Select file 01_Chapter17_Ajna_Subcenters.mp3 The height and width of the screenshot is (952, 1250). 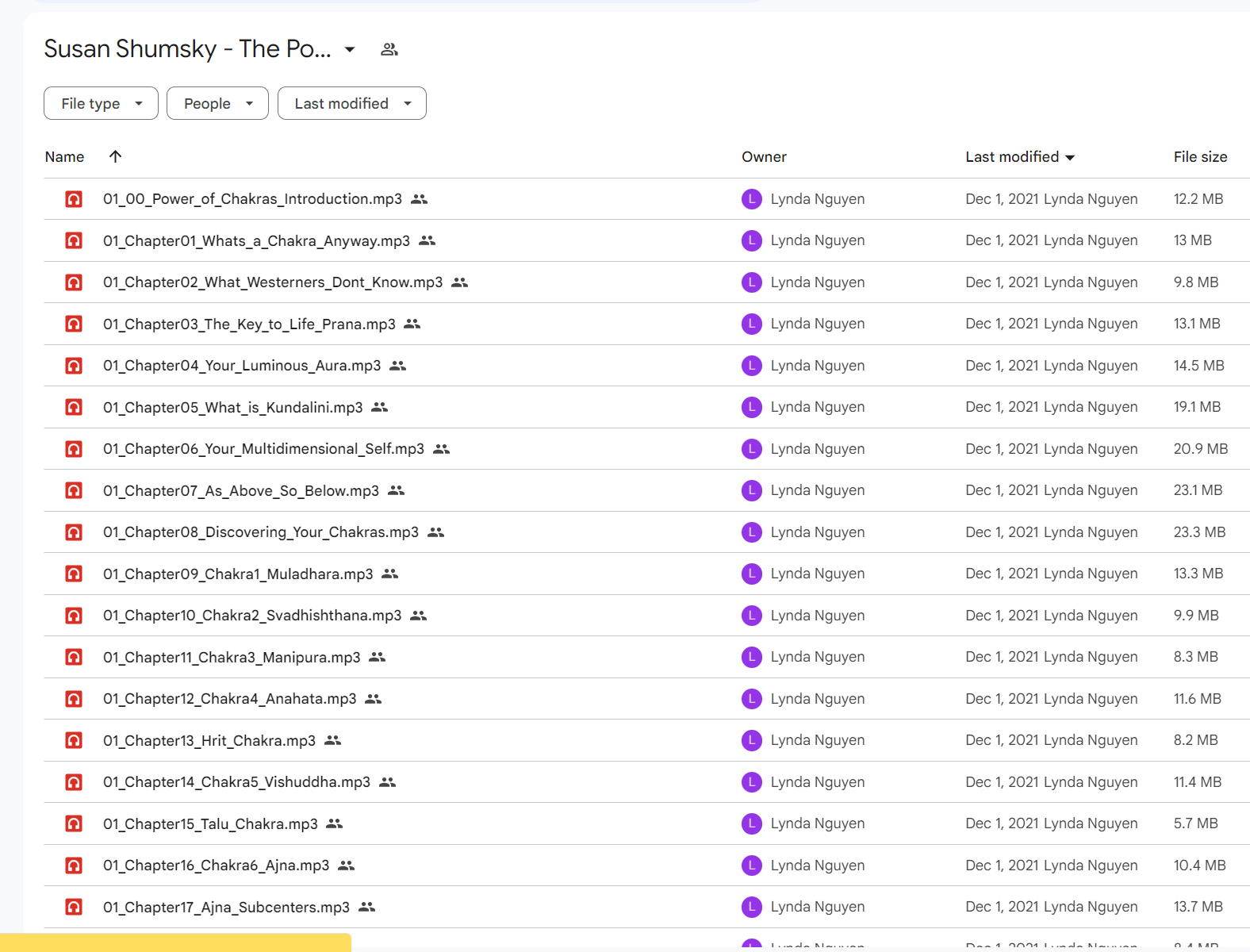click(226, 907)
